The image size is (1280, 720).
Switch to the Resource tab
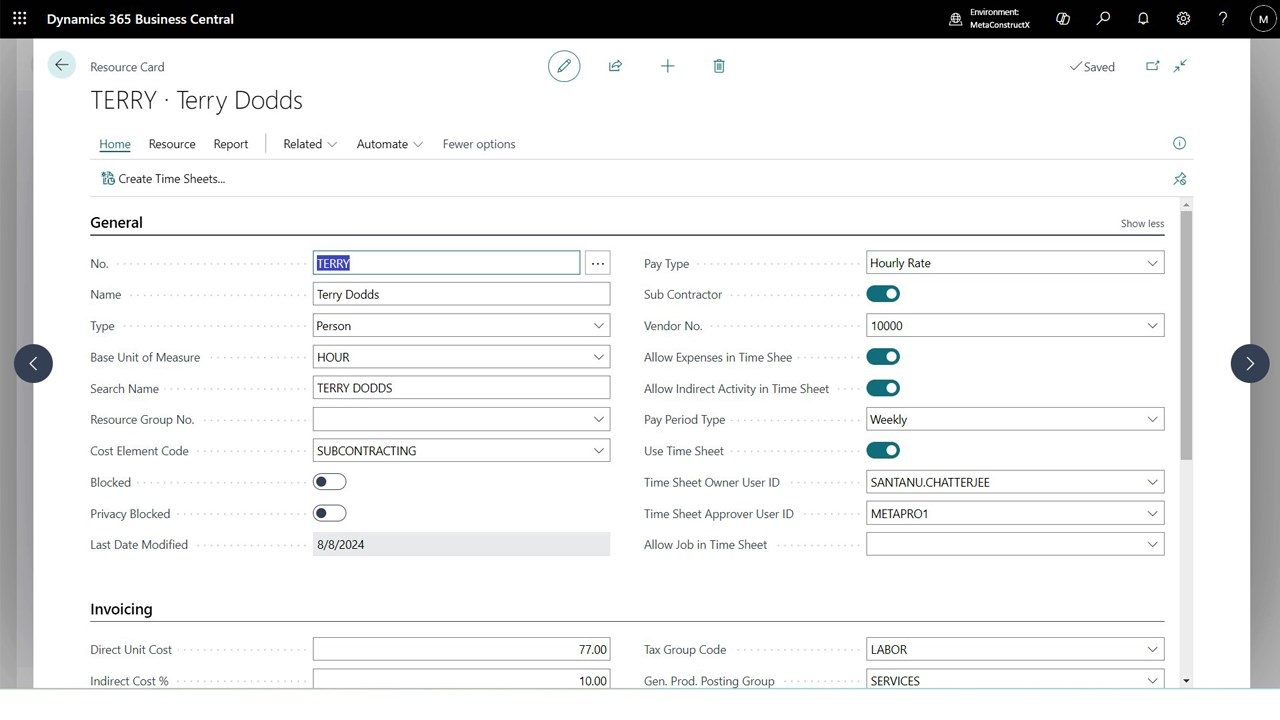[x=172, y=144]
